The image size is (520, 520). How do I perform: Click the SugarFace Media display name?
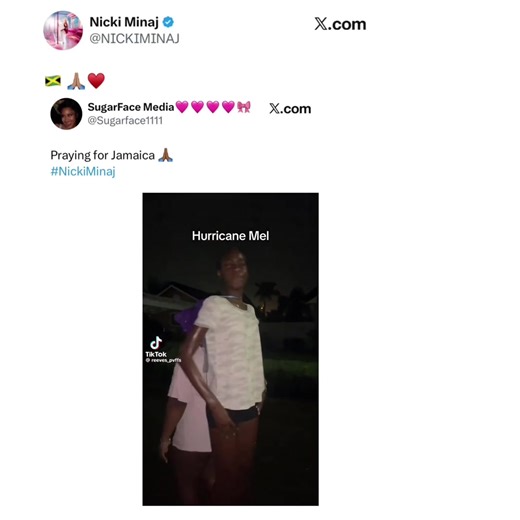pyautogui.click(x=131, y=107)
